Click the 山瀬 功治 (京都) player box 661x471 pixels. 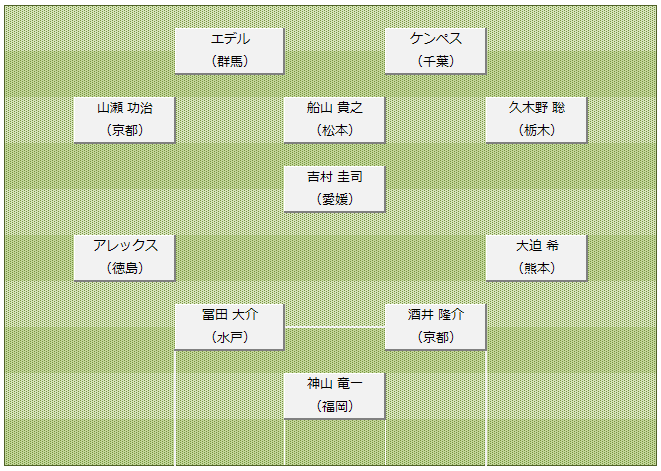pyautogui.click(x=124, y=120)
